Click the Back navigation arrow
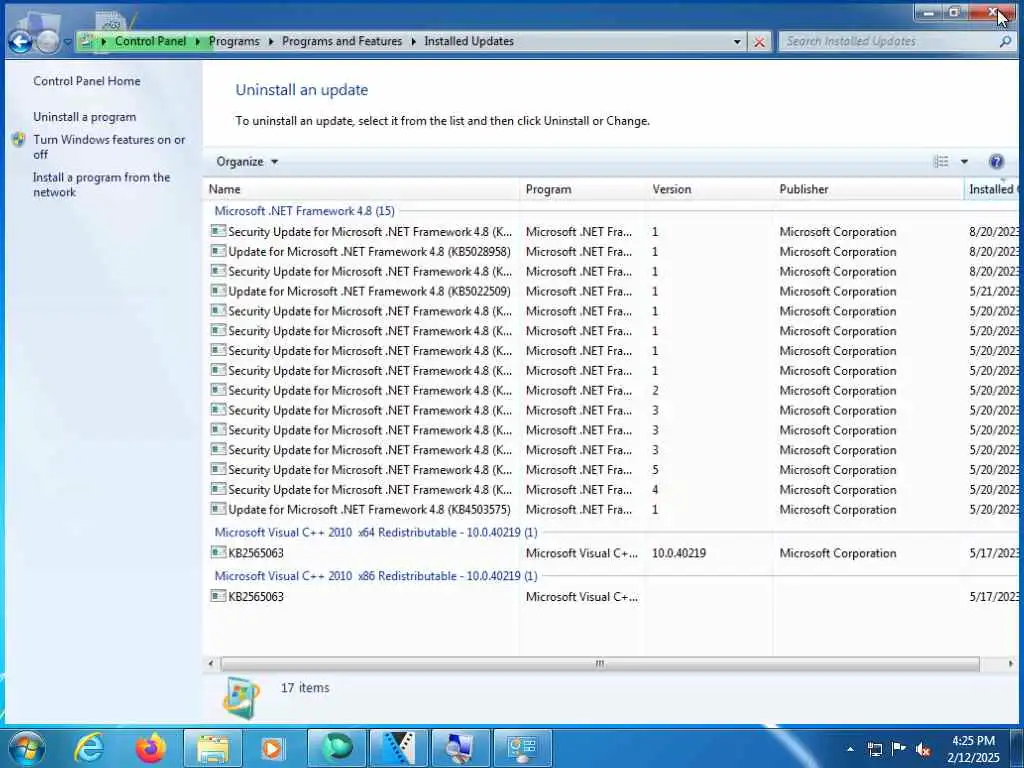This screenshot has height=768, width=1024. (x=21, y=42)
